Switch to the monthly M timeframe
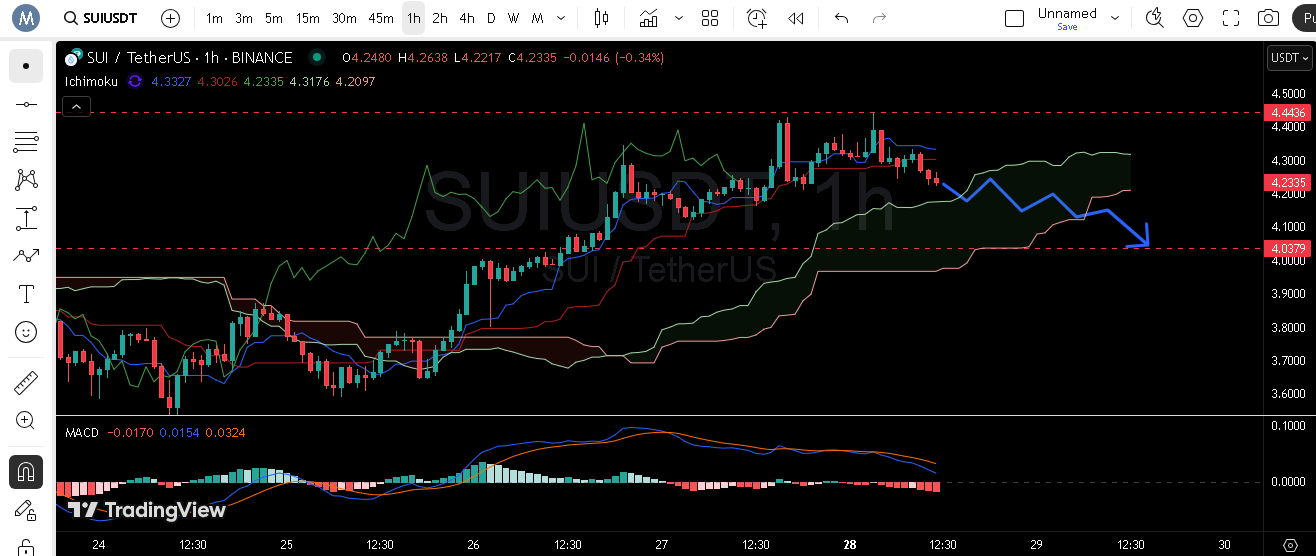The width and height of the screenshot is (1316, 556). pos(538,18)
